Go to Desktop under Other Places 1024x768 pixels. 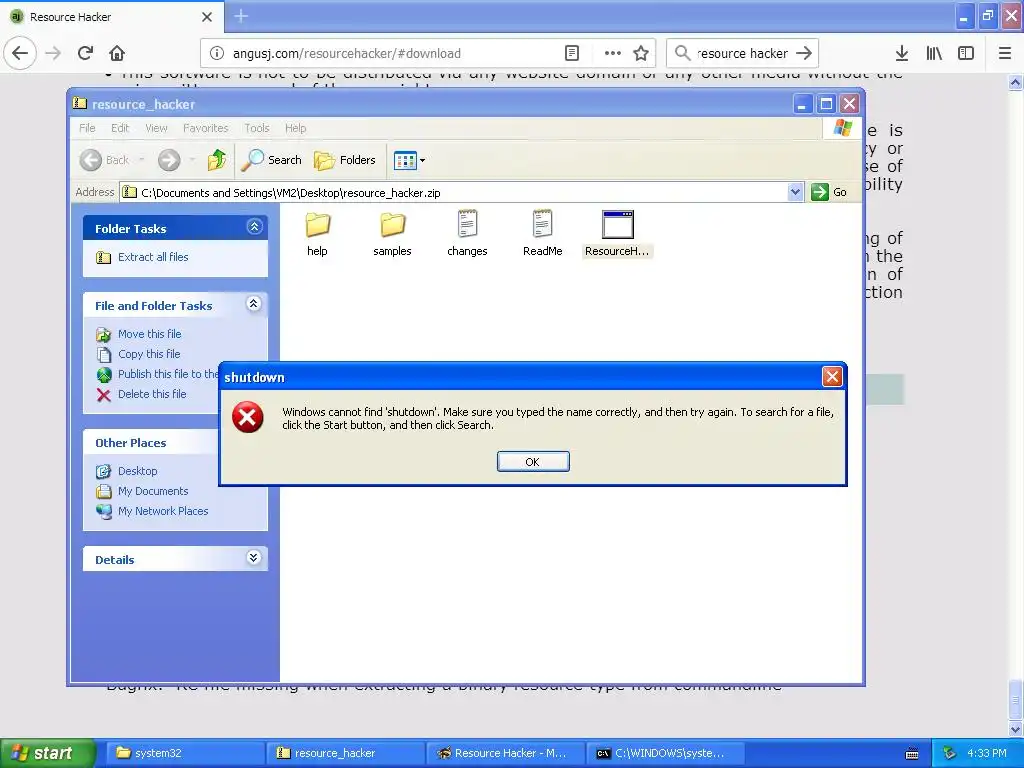(x=137, y=472)
